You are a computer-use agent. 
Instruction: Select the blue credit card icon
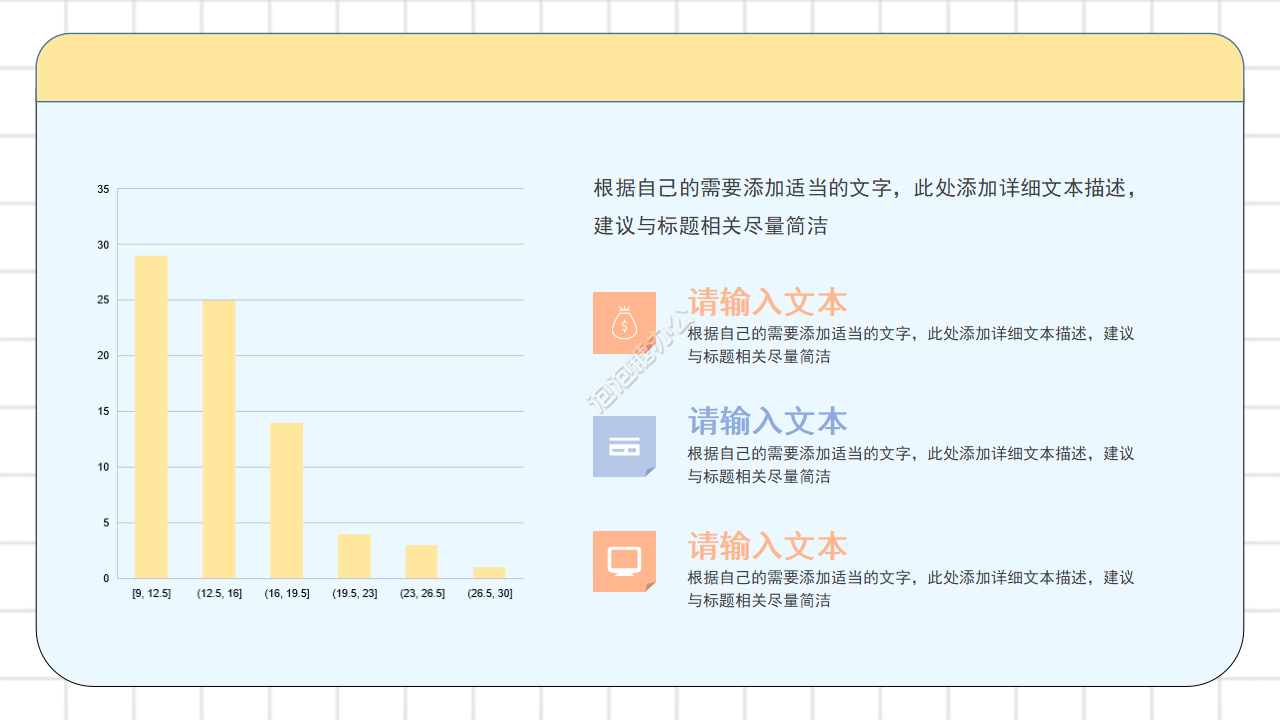[x=624, y=446]
